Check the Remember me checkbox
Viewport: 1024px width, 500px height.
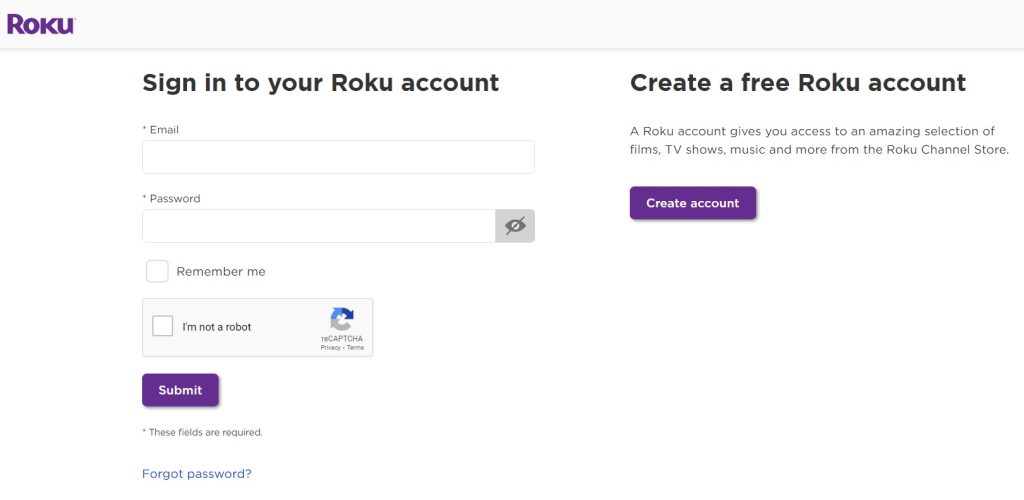click(157, 272)
